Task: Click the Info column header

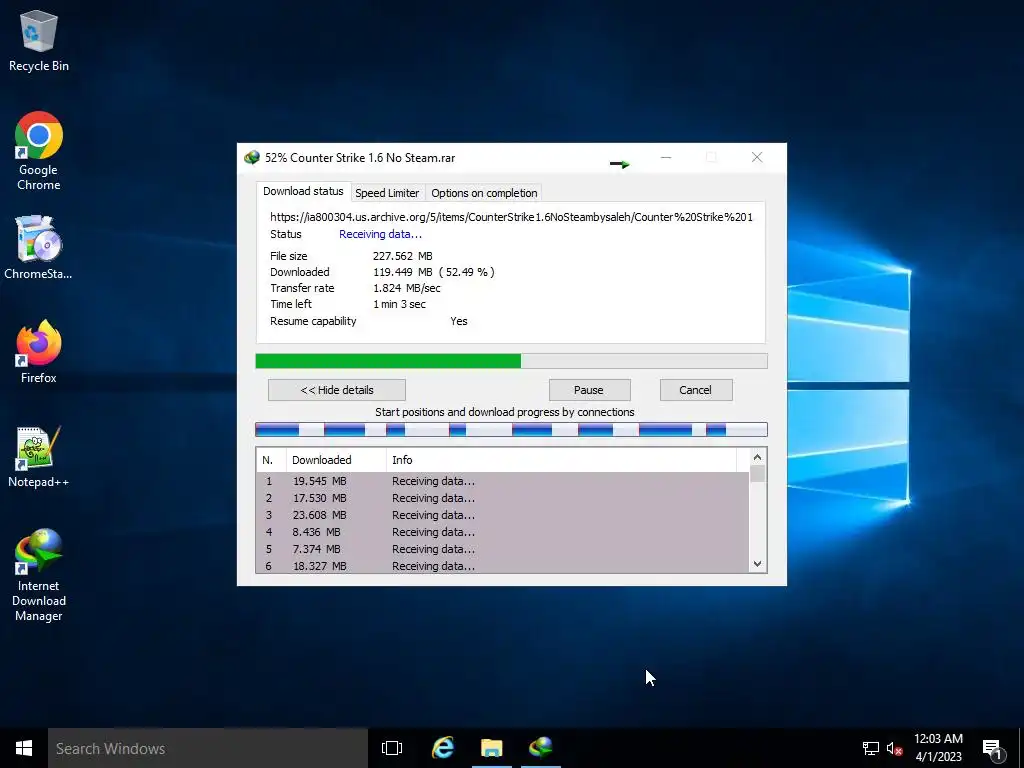Action: pos(561,460)
